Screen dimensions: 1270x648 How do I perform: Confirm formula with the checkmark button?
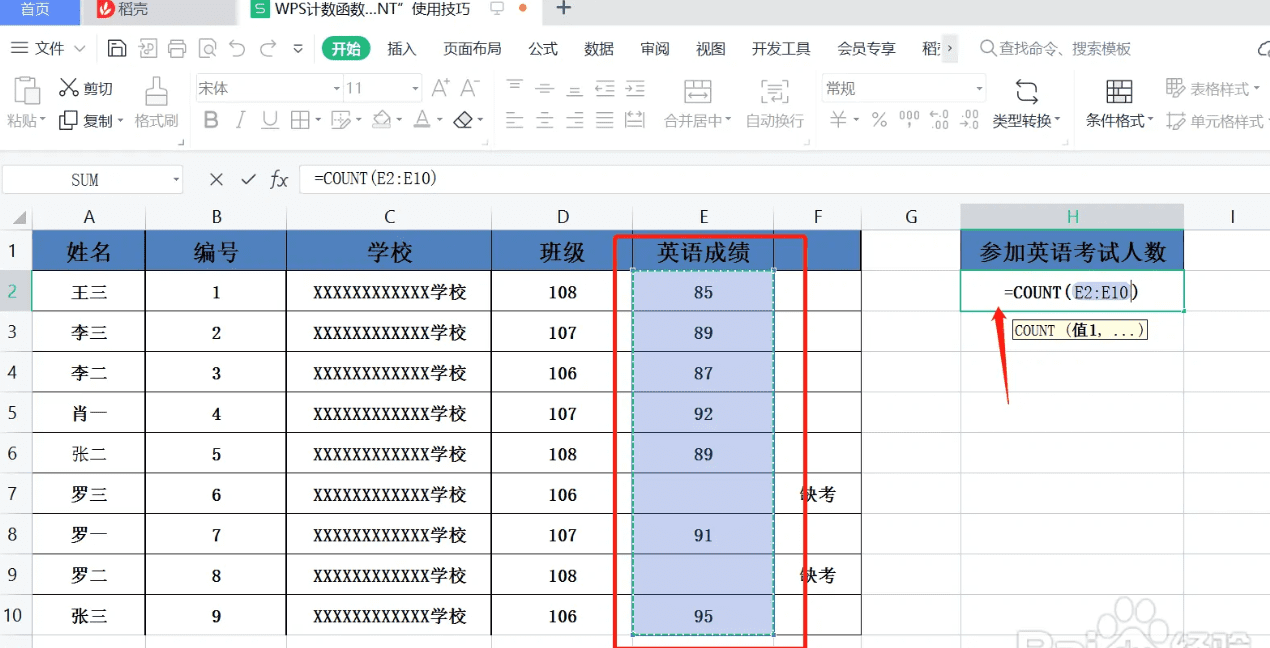248,180
